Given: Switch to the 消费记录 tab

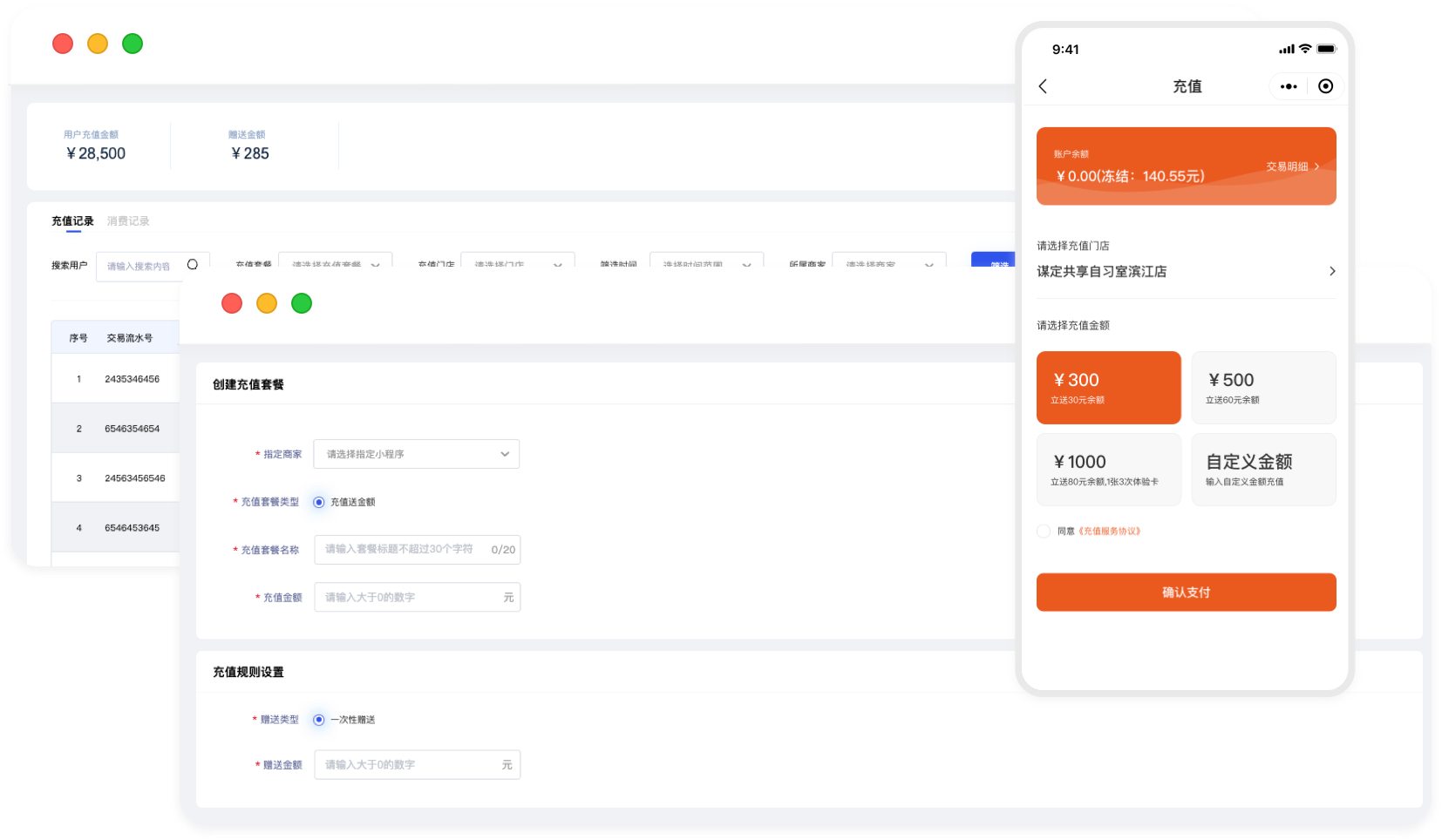Looking at the screenshot, I should coord(128,221).
